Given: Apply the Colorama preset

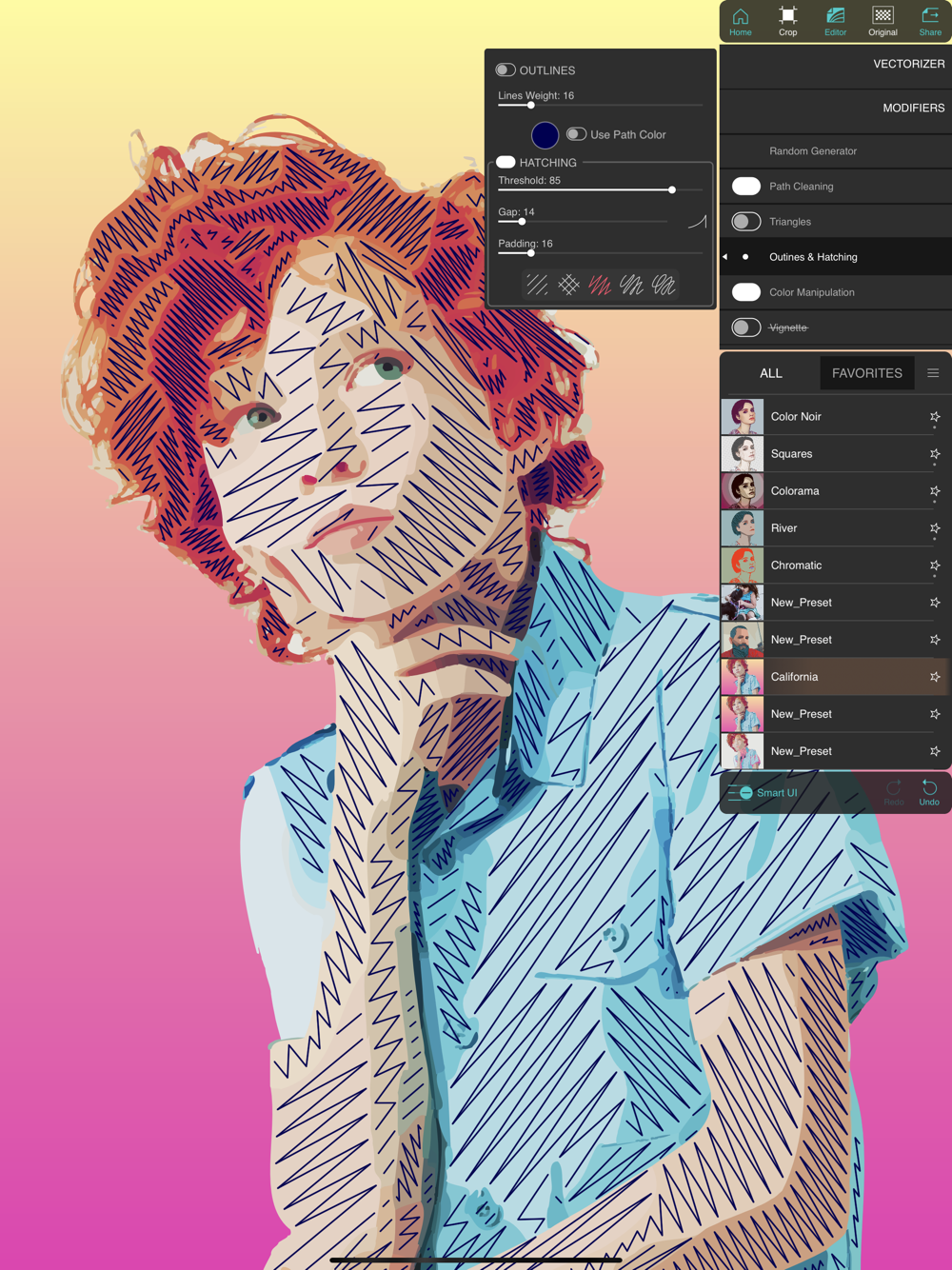Looking at the screenshot, I should tap(836, 491).
